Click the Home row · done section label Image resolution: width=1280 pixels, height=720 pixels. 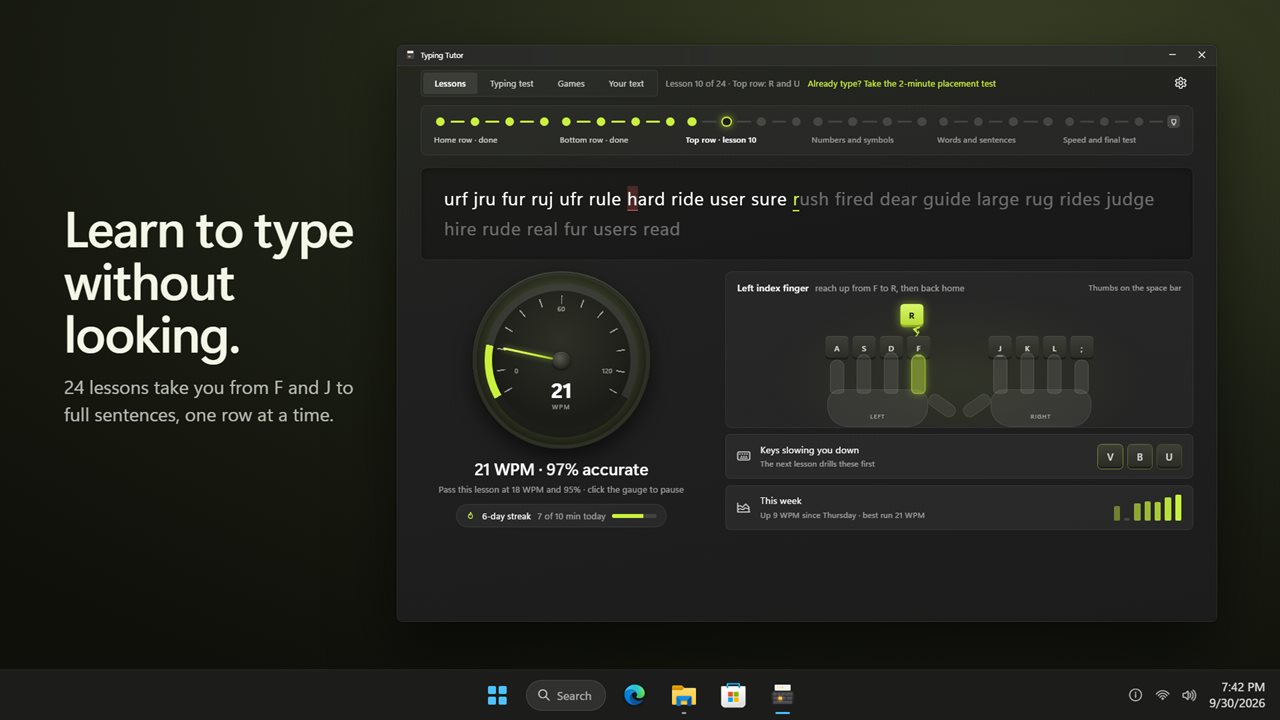[465, 140]
